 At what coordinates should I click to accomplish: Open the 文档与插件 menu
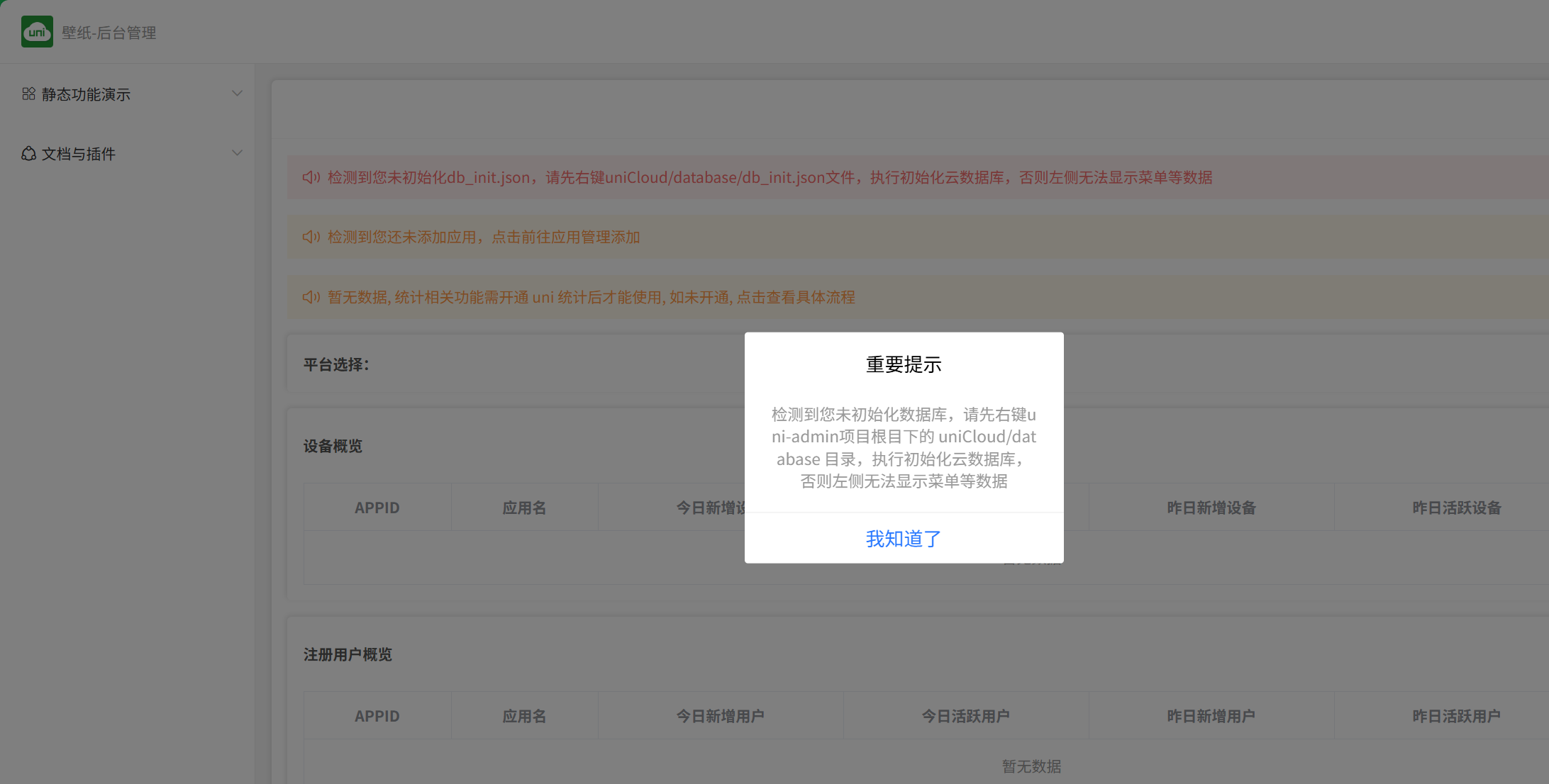click(128, 153)
